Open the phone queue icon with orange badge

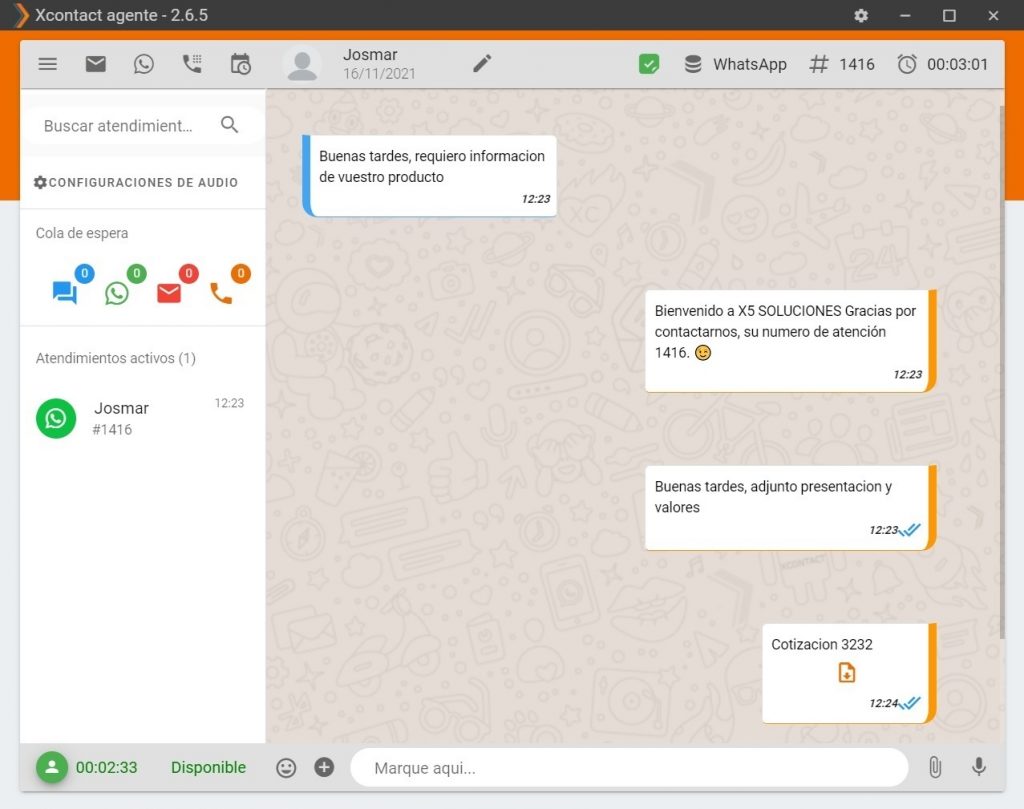pos(221,293)
